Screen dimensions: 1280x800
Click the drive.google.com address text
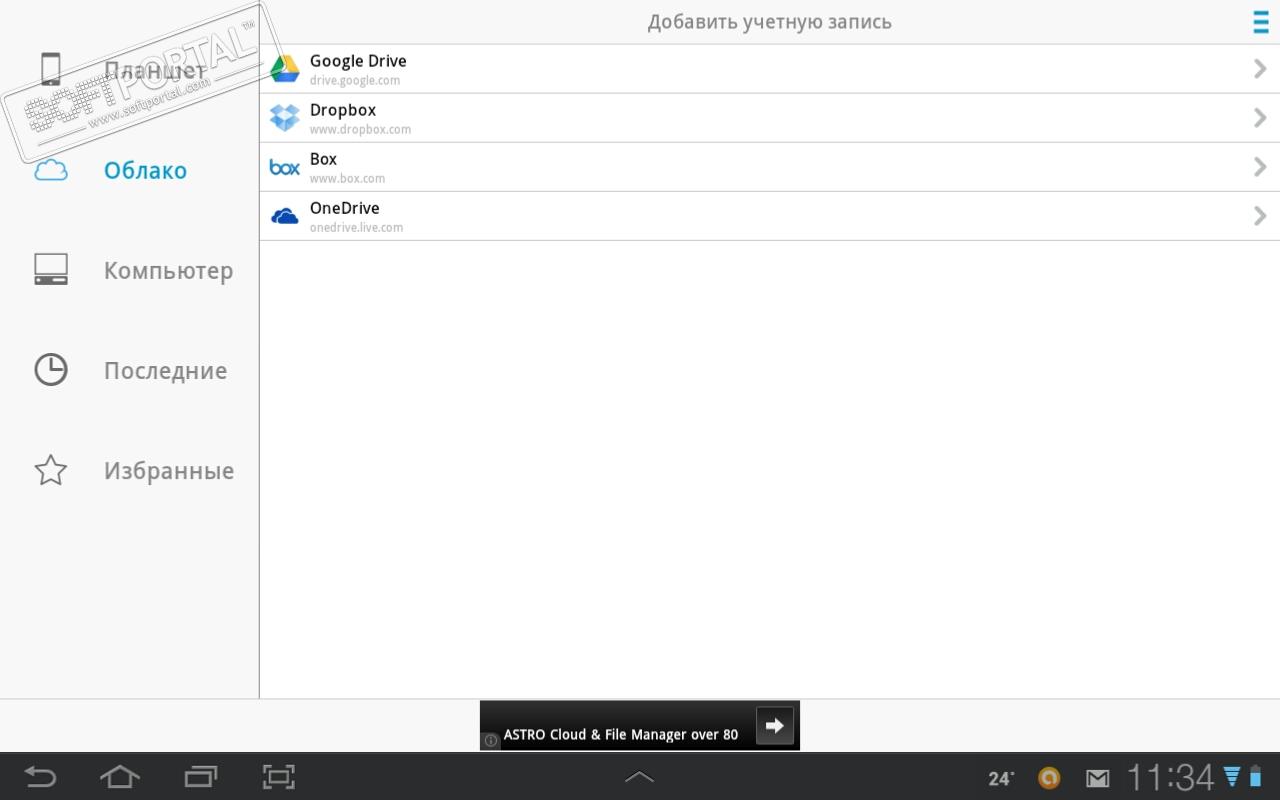355,81
